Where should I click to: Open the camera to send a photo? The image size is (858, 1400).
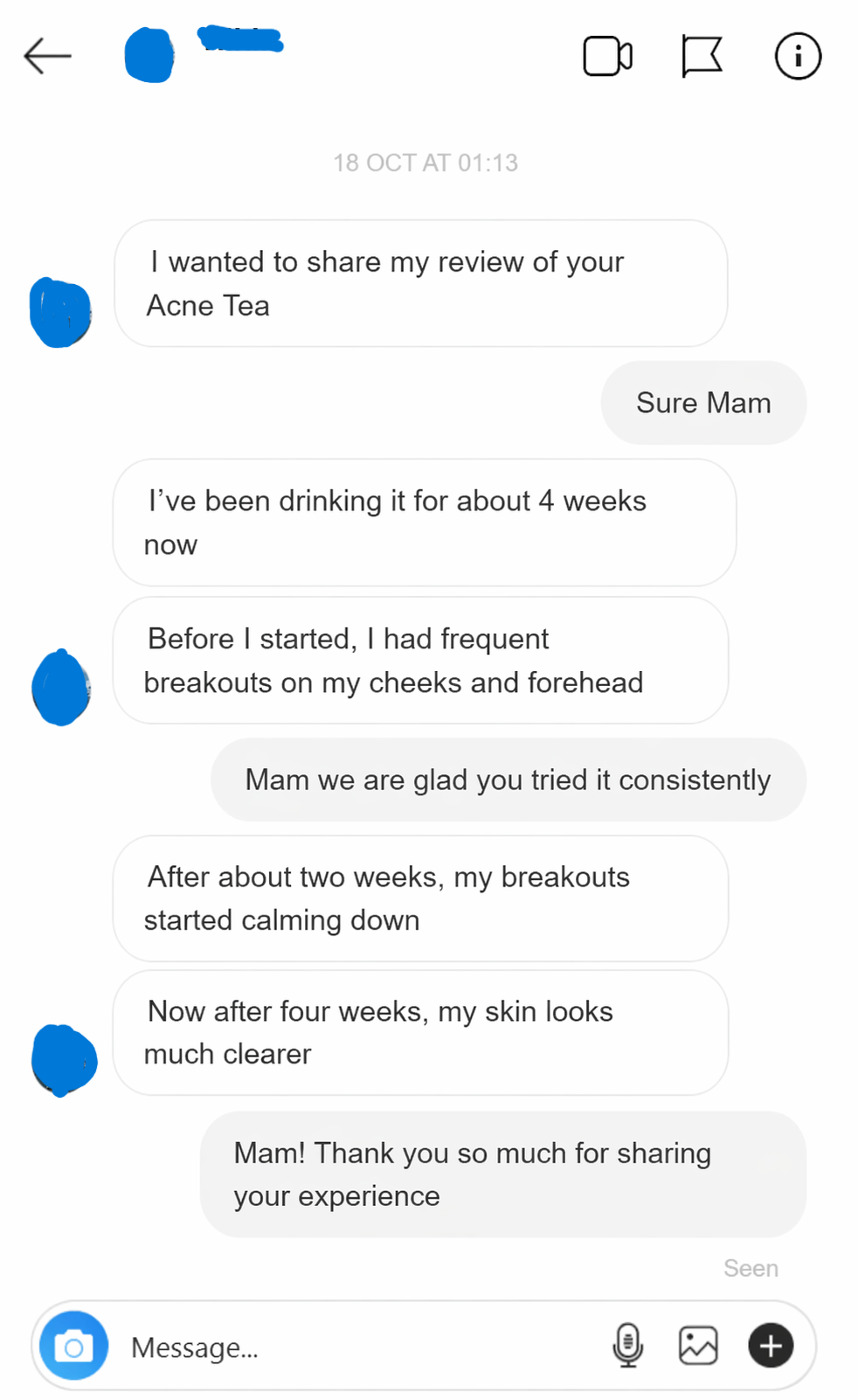(x=73, y=1346)
